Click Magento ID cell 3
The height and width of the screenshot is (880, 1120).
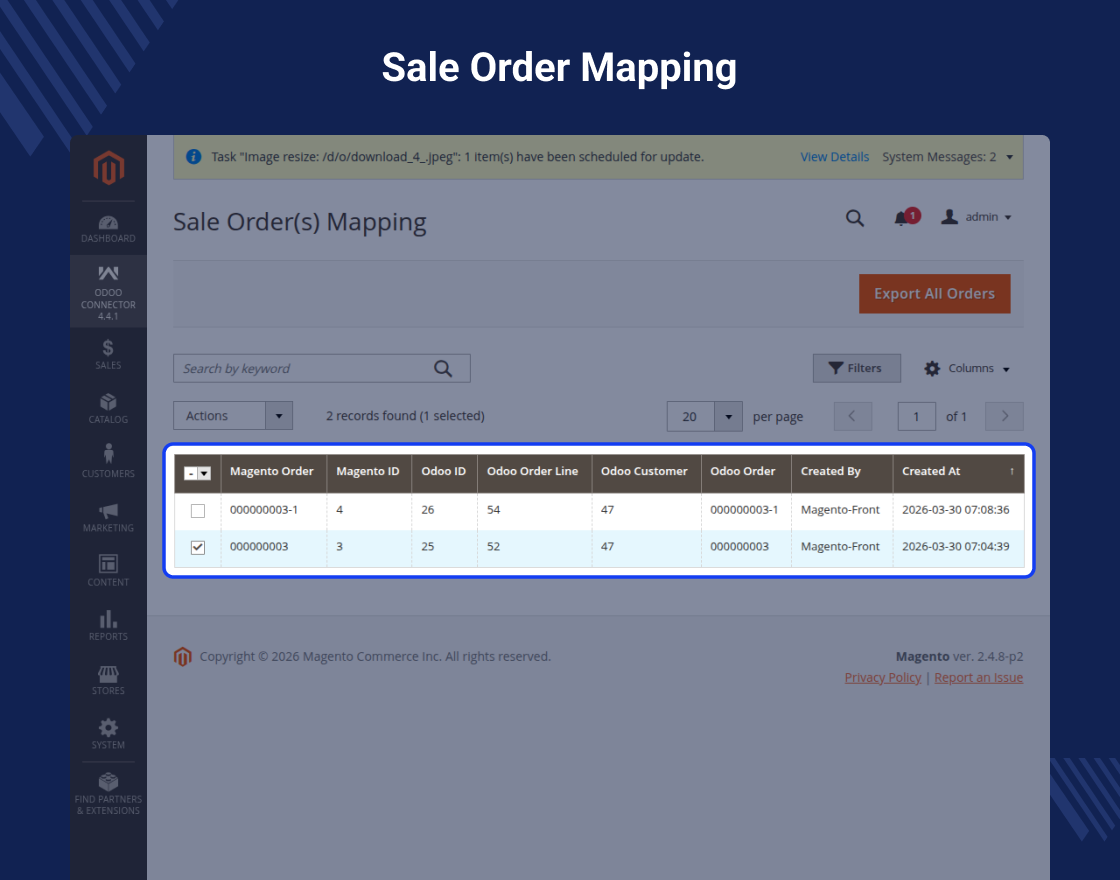click(339, 546)
